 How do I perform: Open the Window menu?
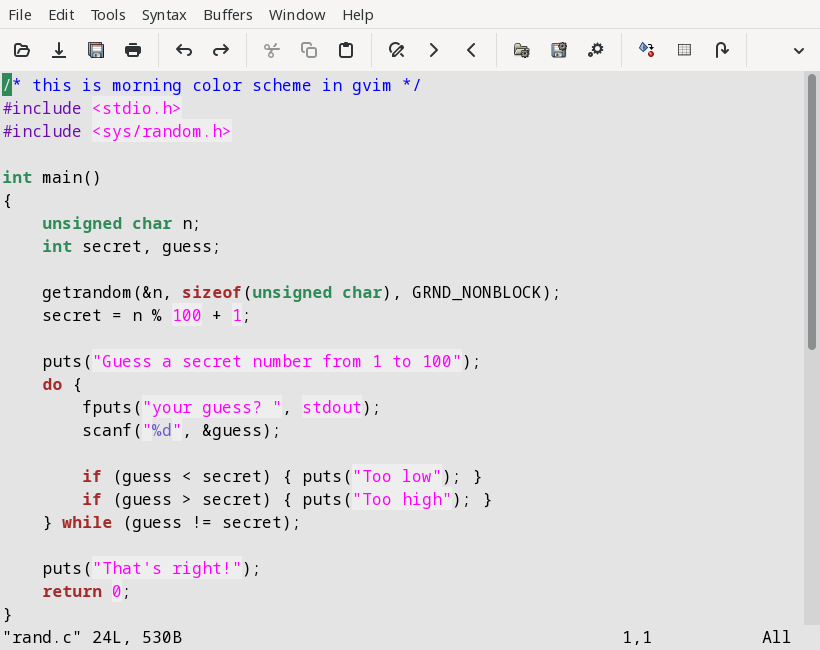(x=297, y=15)
